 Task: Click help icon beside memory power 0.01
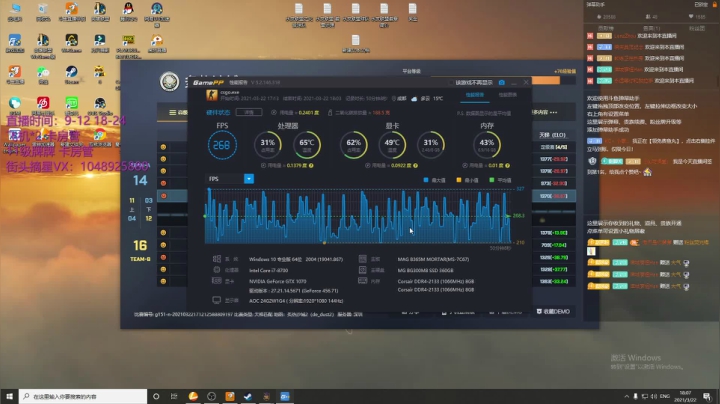[x=507, y=165]
